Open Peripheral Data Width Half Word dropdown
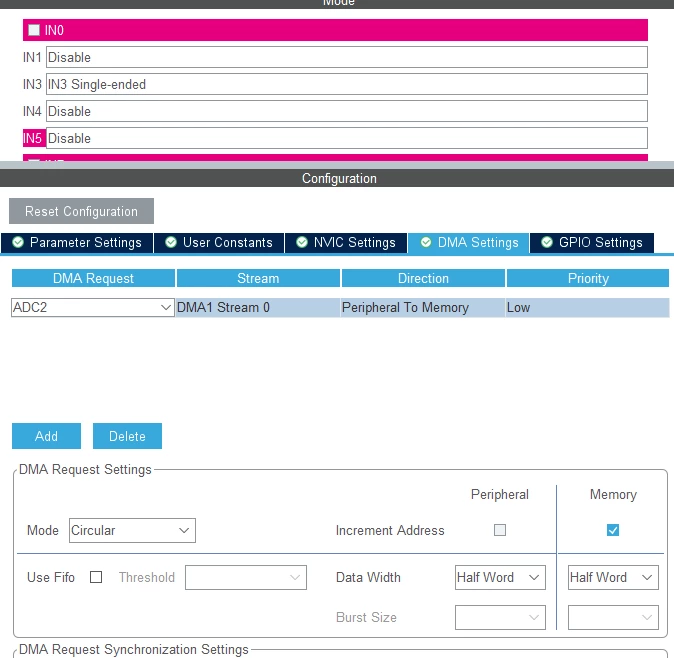Screen dimensions: 674x658 pyautogui.click(x=500, y=578)
